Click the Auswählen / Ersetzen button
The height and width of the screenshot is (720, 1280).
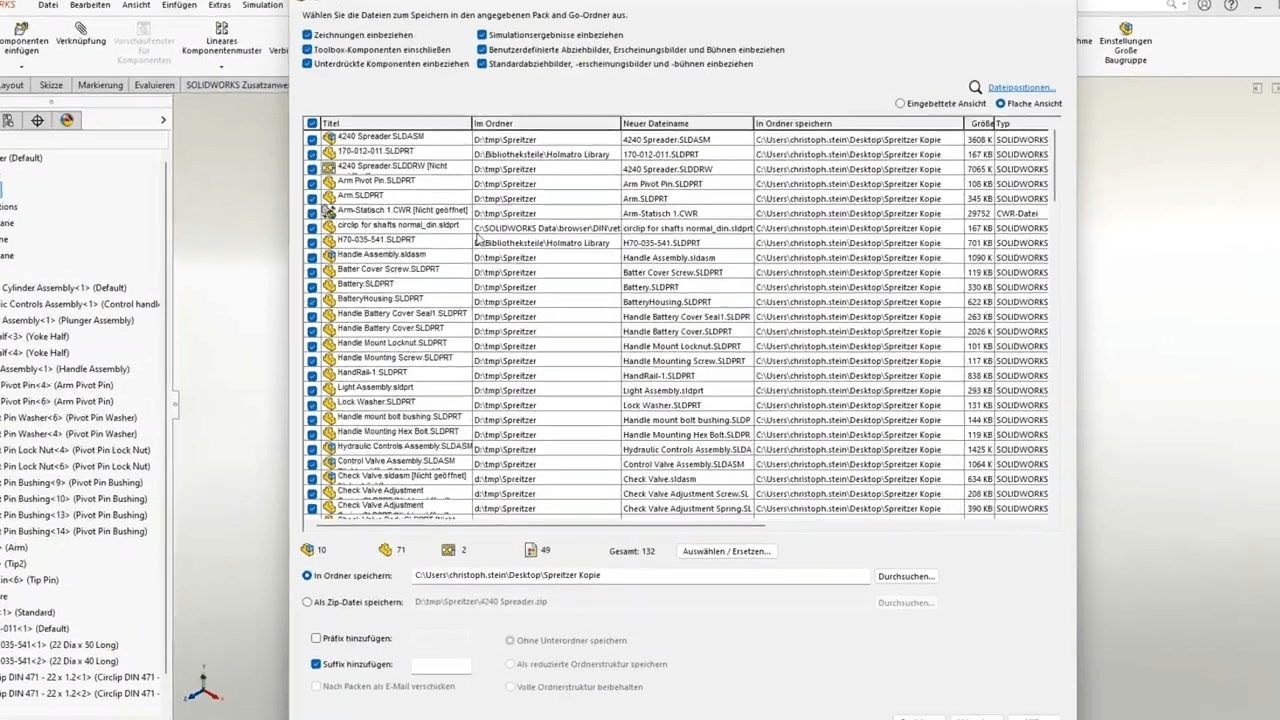726,551
